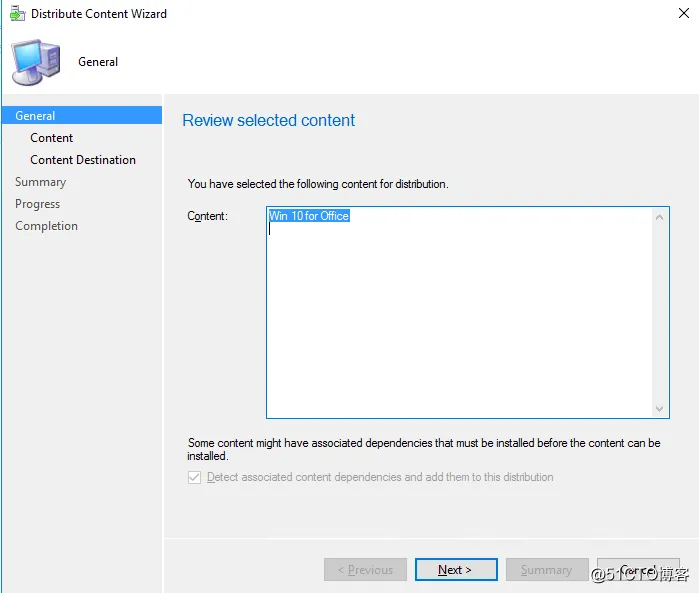This screenshot has height=593, width=699.
Task: Go to Content Destination step
Action: point(83,160)
